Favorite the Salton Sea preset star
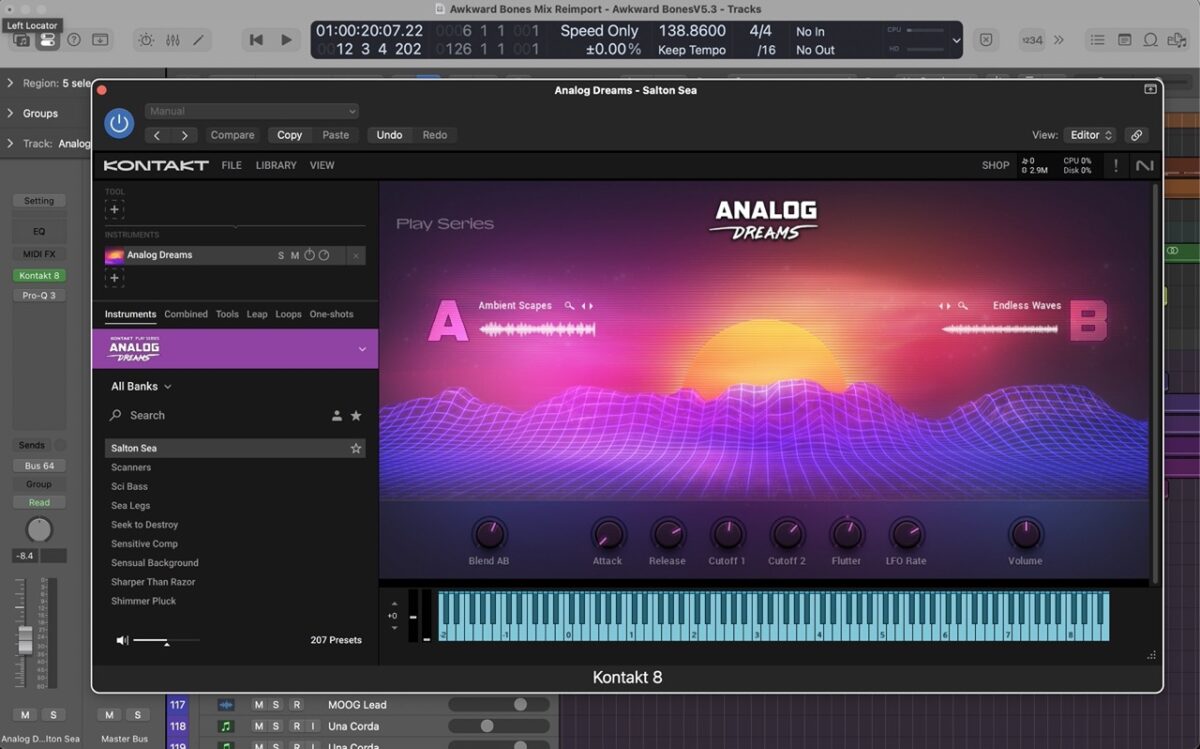Viewport: 1200px width, 749px height. click(x=355, y=449)
